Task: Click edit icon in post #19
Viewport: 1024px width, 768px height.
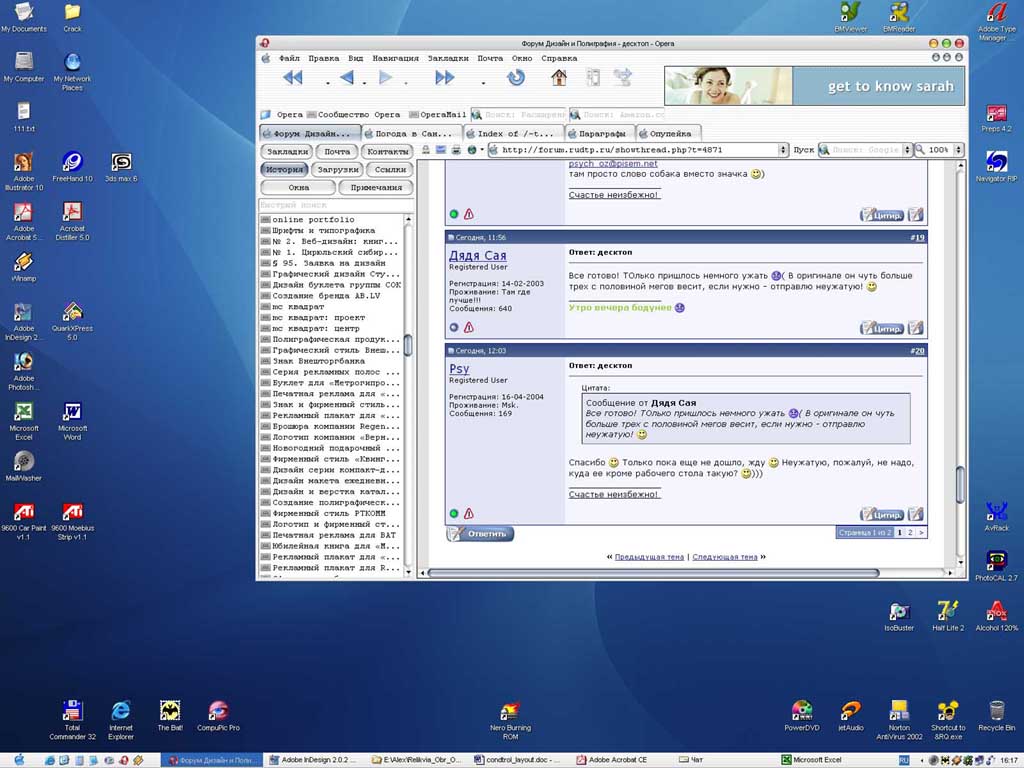Action: (916, 328)
